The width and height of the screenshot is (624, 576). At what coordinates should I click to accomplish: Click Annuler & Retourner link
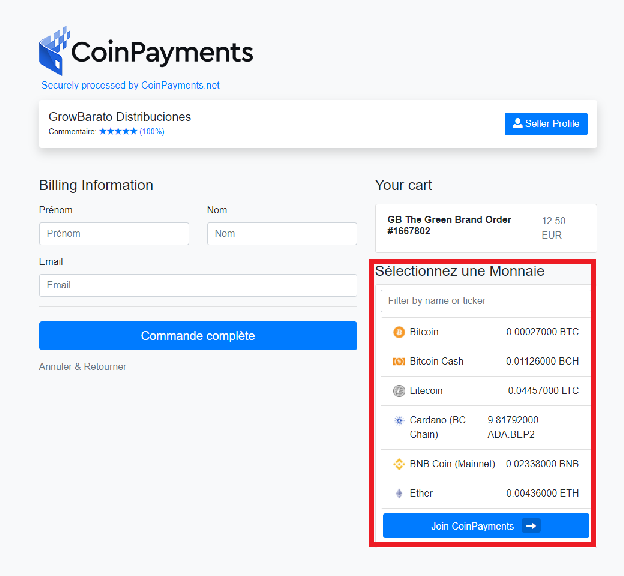(x=82, y=367)
